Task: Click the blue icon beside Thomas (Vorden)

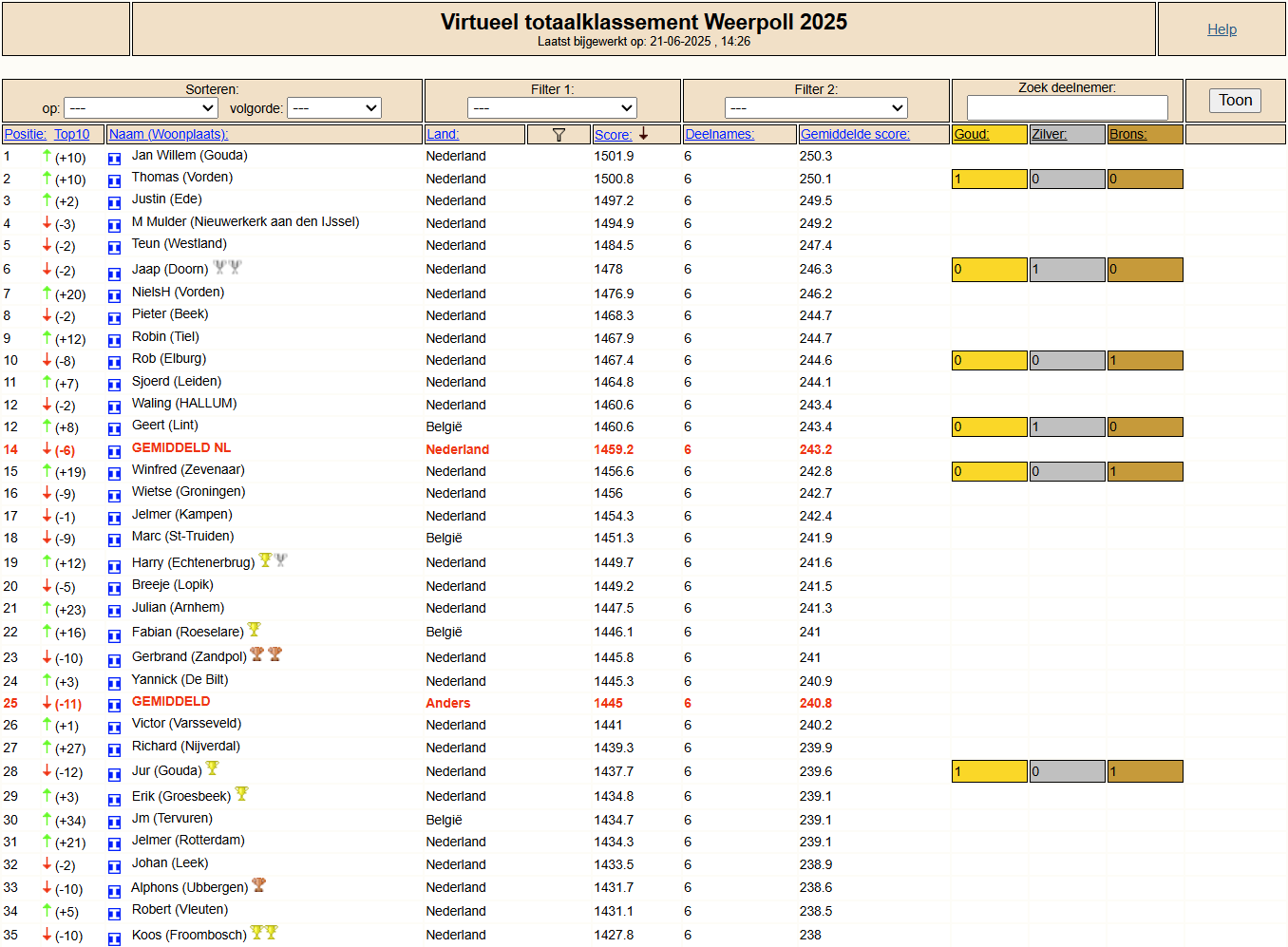Action: click(x=114, y=180)
